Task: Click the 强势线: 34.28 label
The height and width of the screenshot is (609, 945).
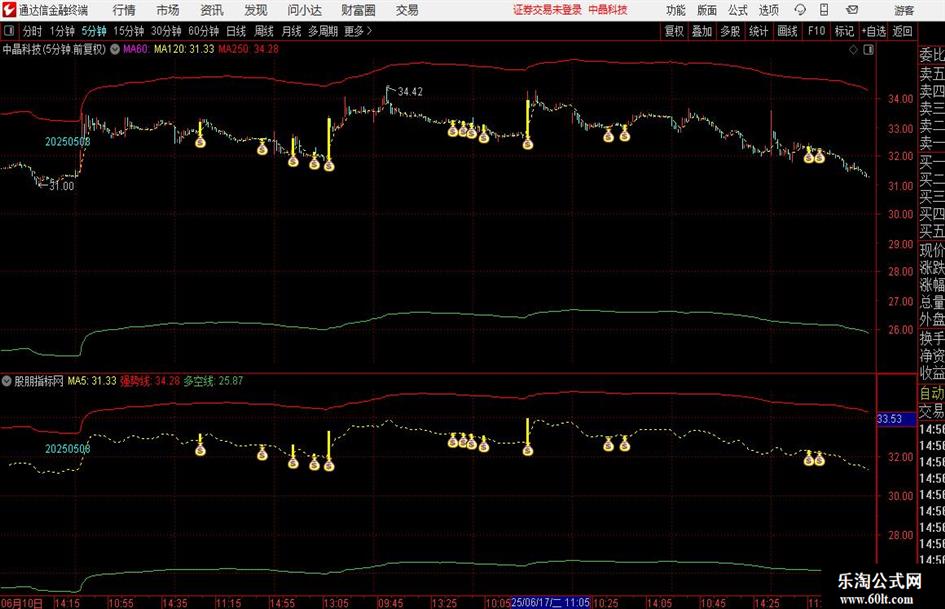Action: point(150,381)
